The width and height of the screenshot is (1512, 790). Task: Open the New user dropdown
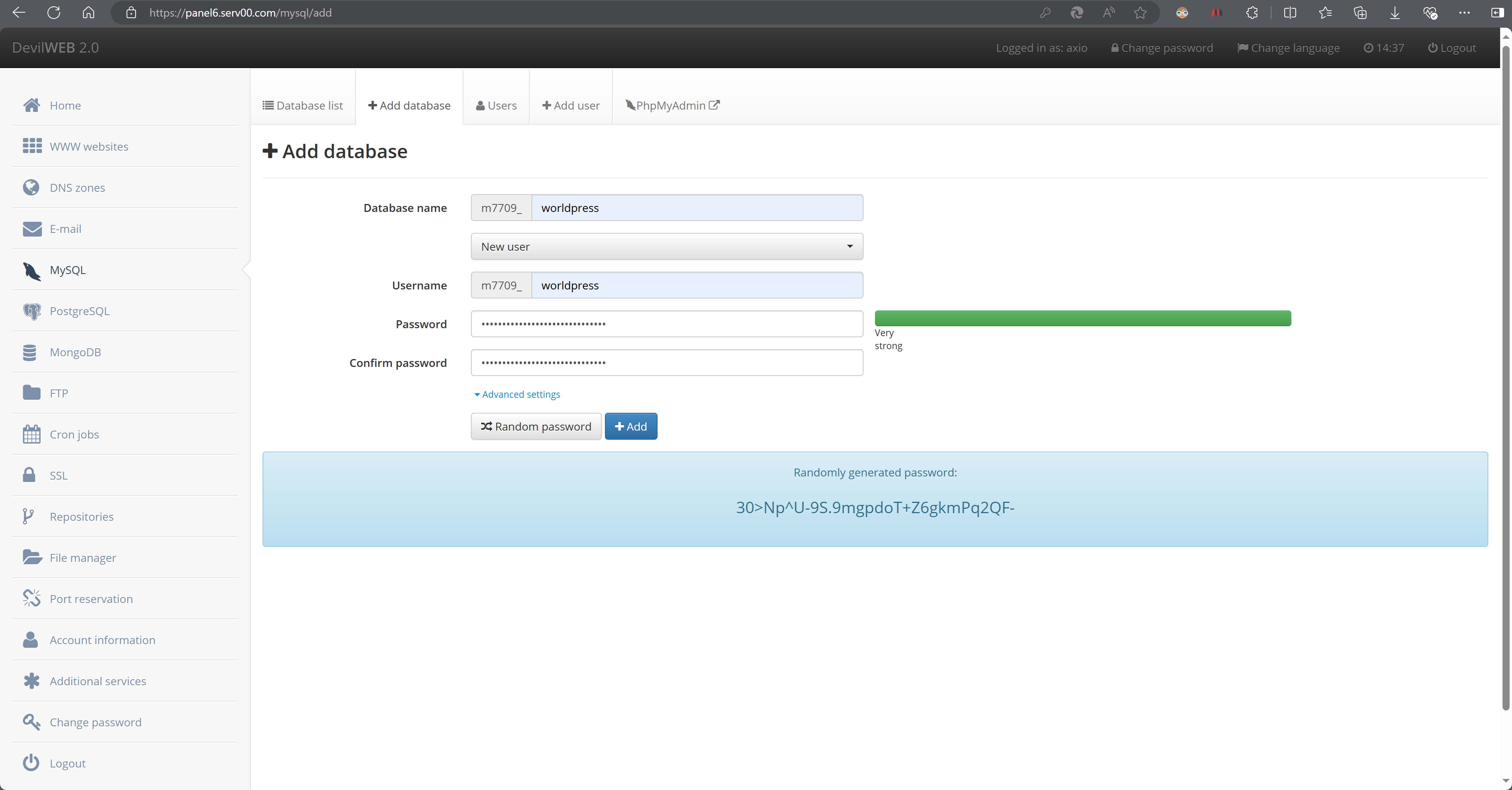tap(666, 246)
